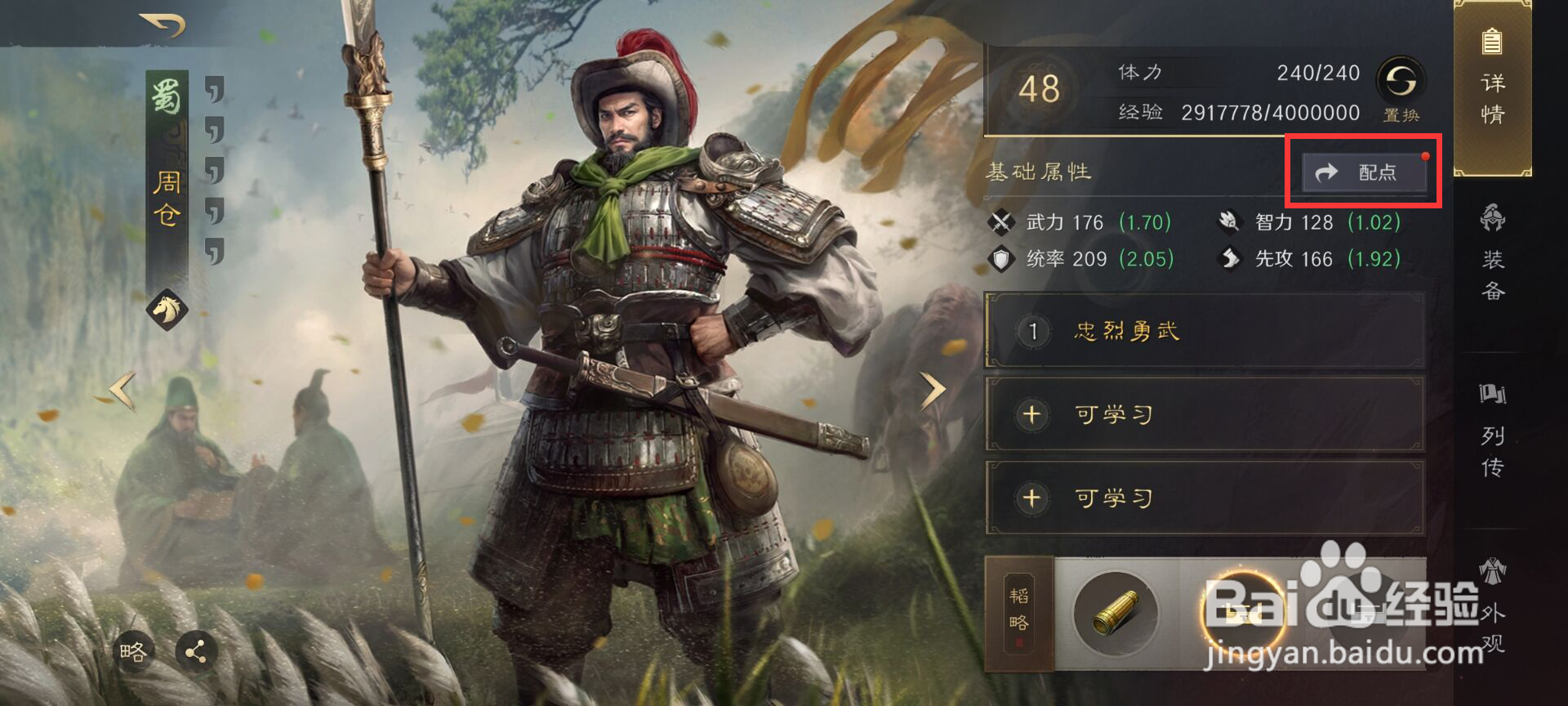Tap the golden telescope item icon
Image resolution: width=1568 pixels, height=706 pixels.
(1116, 614)
